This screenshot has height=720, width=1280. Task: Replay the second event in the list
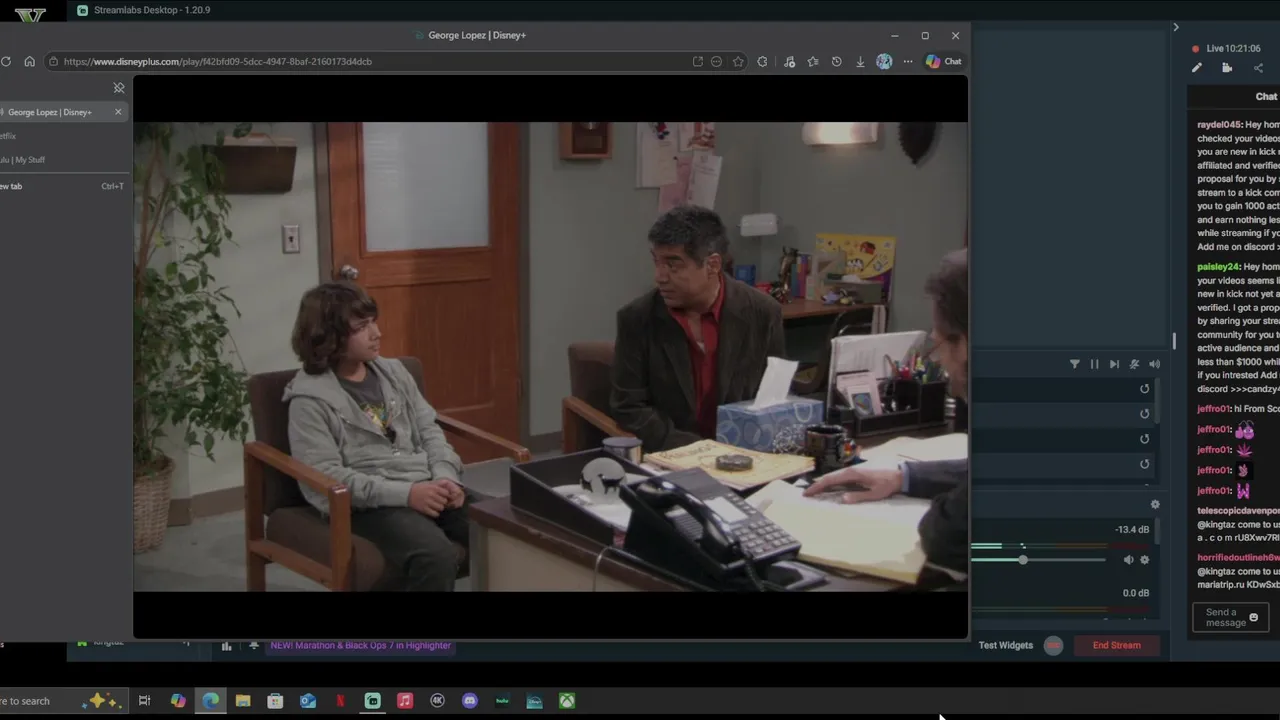(x=1145, y=414)
